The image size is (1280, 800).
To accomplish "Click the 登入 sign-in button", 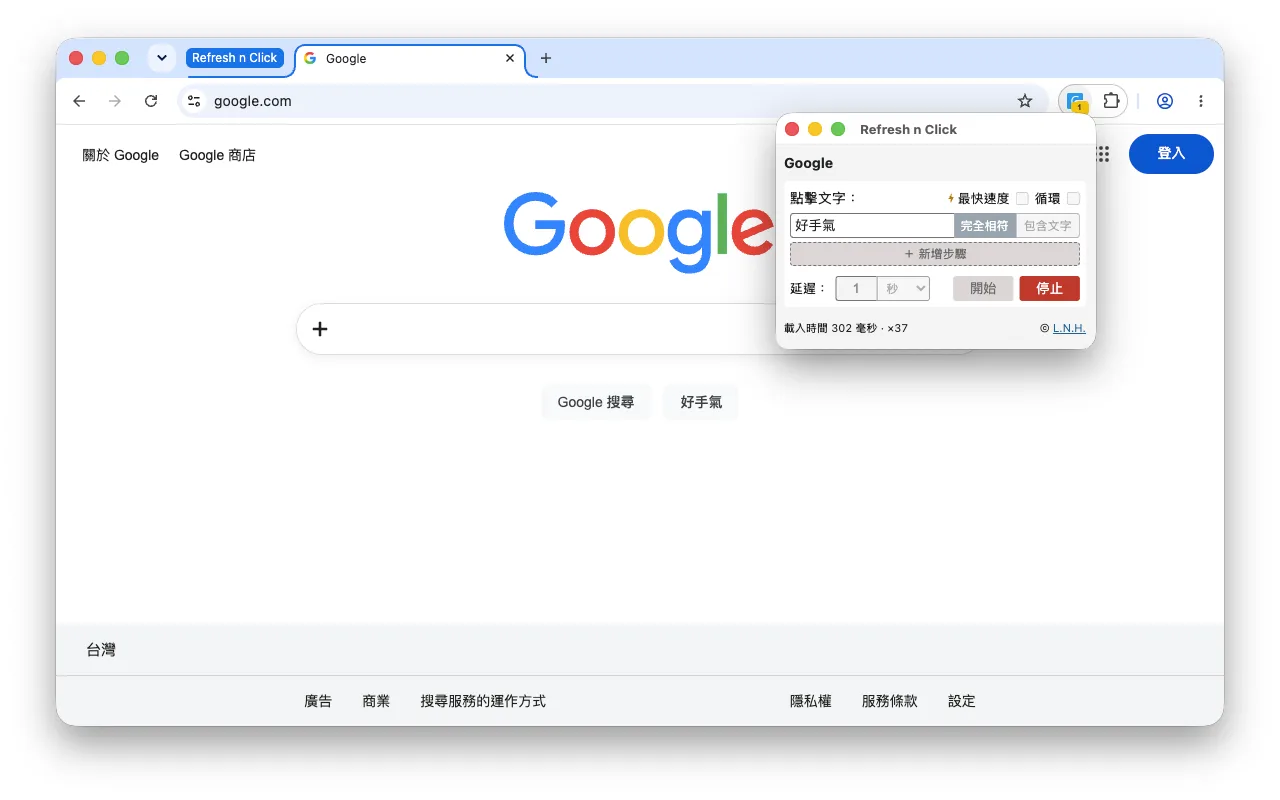I will point(1171,154).
